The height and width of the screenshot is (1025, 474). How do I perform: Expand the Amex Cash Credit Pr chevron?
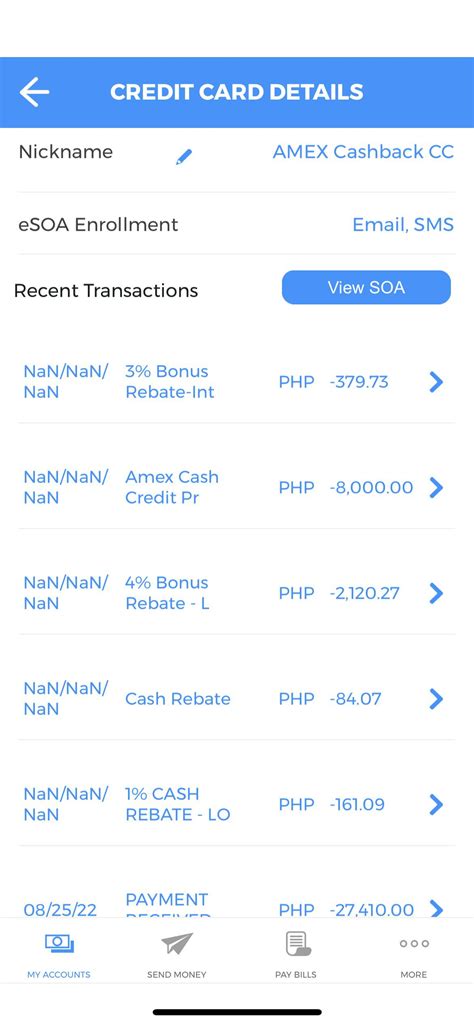click(x=436, y=487)
